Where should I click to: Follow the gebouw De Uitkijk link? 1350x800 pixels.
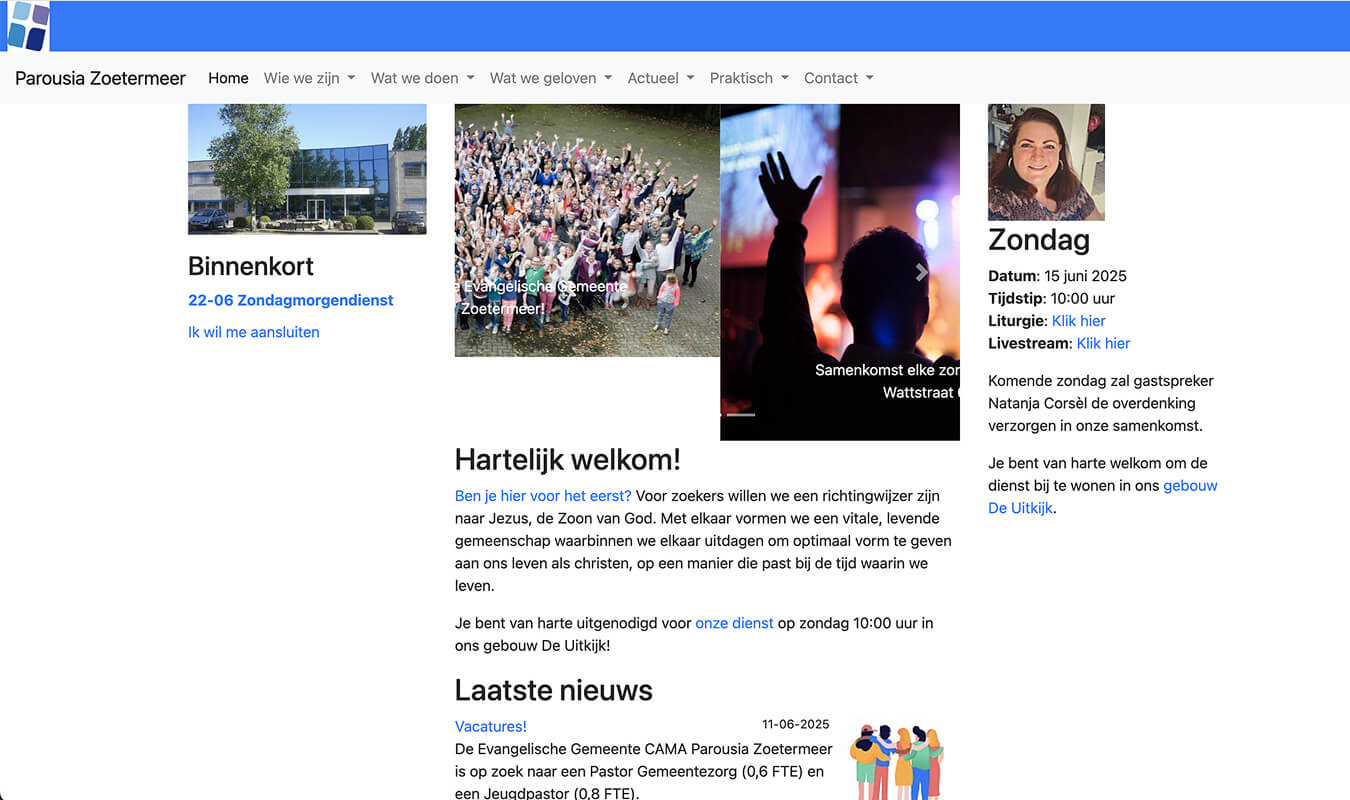(1103, 497)
